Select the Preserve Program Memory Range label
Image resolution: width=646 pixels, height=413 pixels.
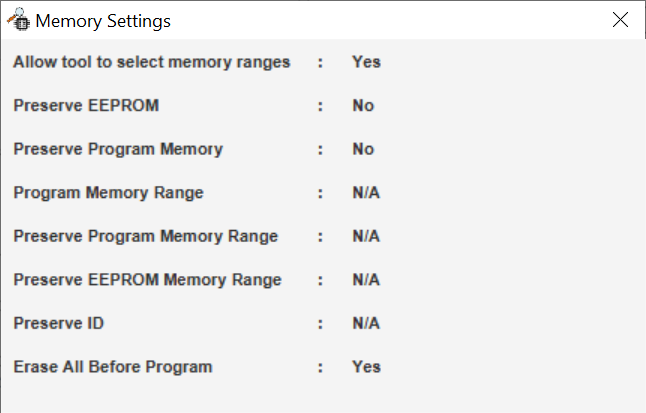pyautogui.click(x=145, y=237)
